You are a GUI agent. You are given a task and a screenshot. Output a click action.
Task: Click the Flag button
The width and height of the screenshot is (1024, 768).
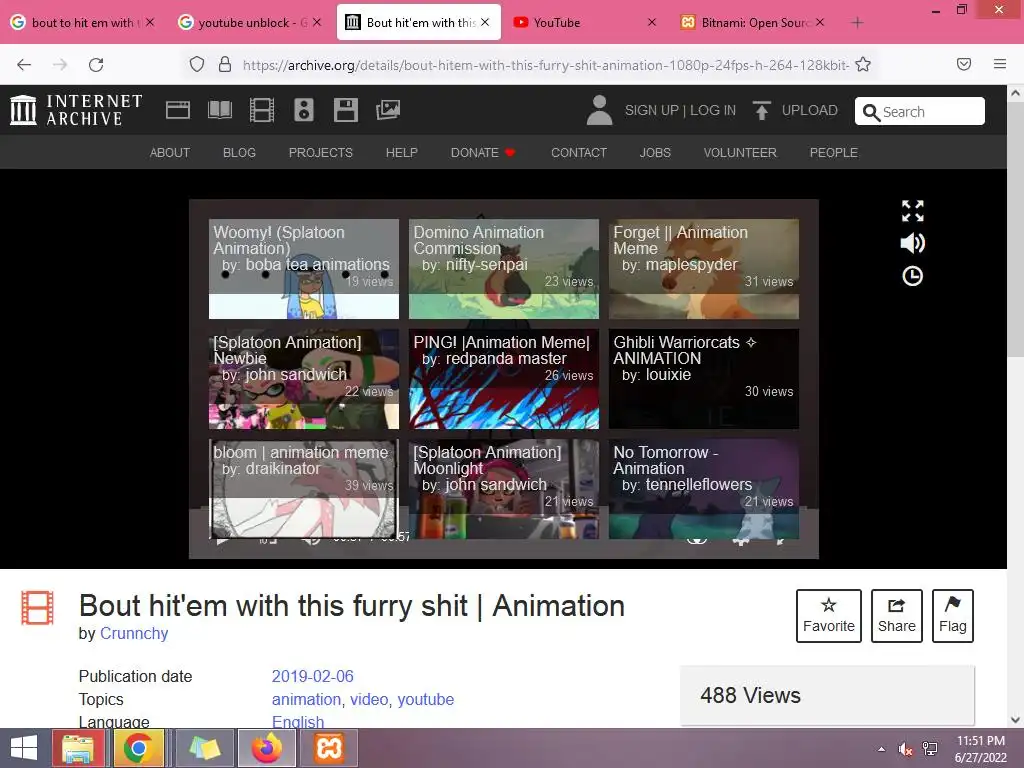[x=953, y=616]
